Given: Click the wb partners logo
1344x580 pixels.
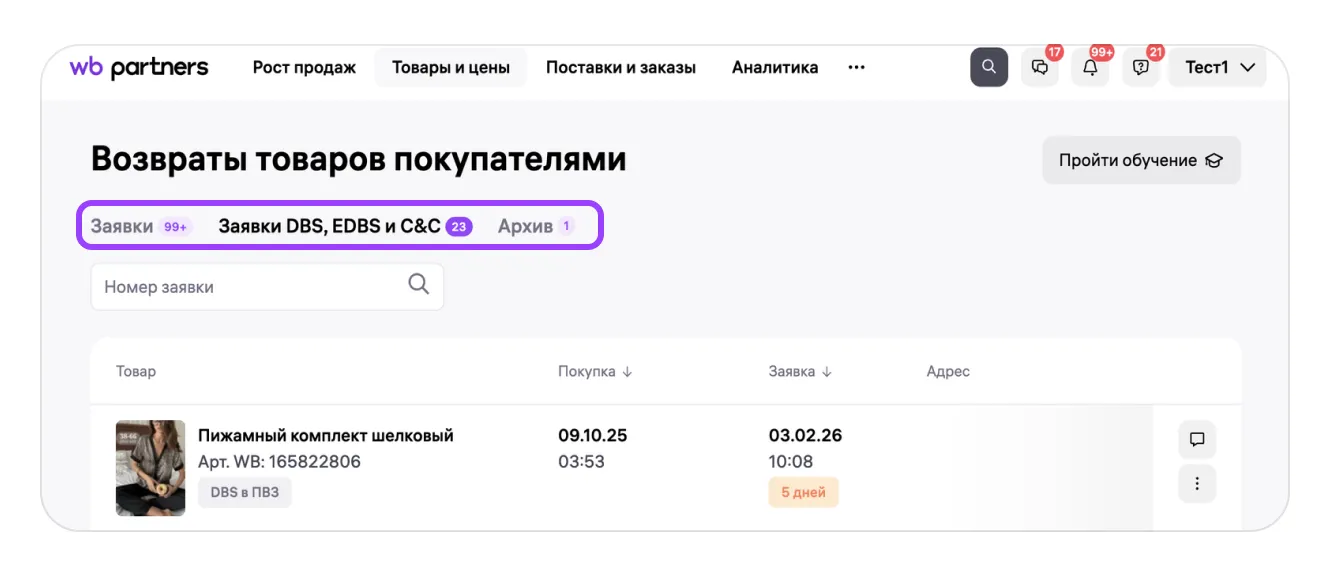Looking at the screenshot, I should (x=139, y=67).
